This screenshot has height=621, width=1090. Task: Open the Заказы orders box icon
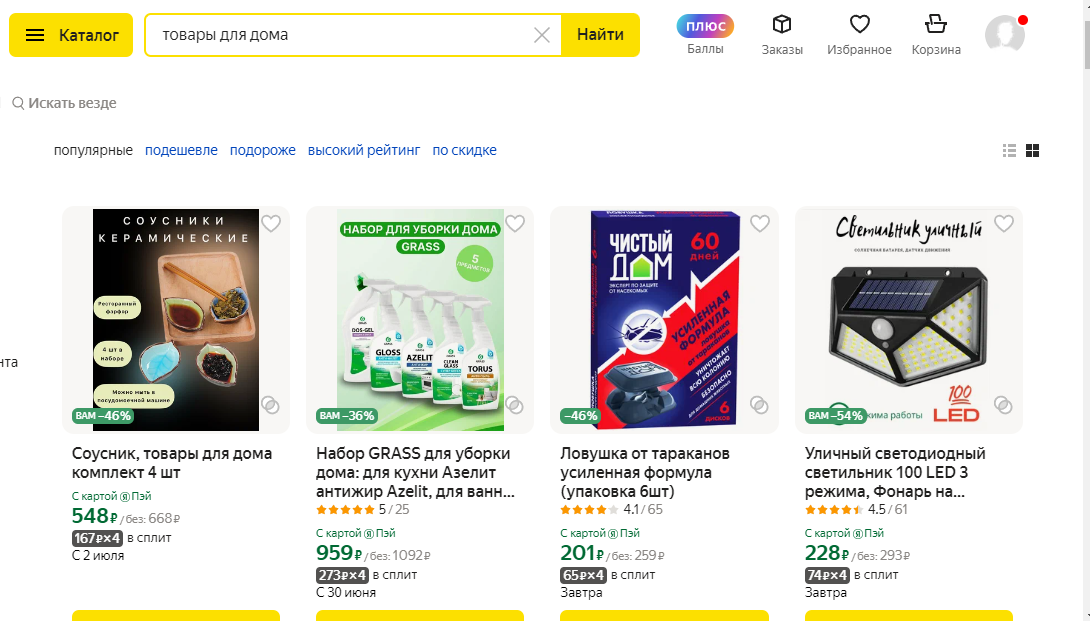[782, 25]
